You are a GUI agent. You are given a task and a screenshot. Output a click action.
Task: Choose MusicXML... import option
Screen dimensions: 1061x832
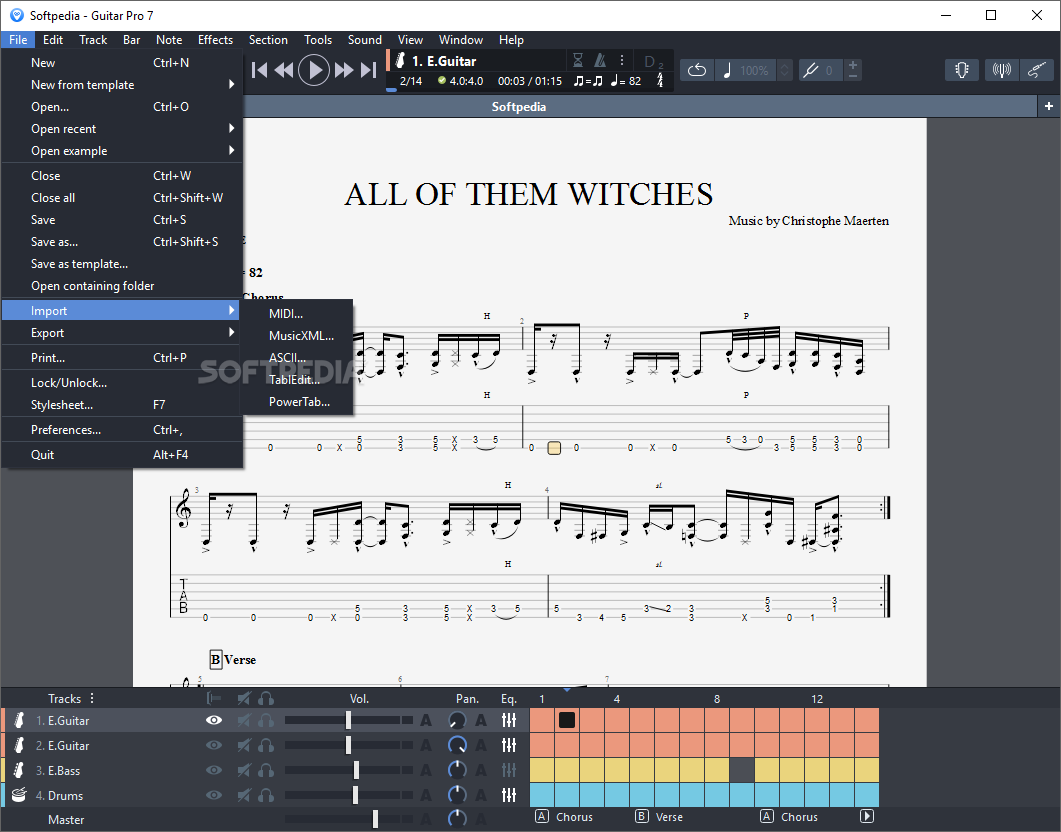point(298,336)
